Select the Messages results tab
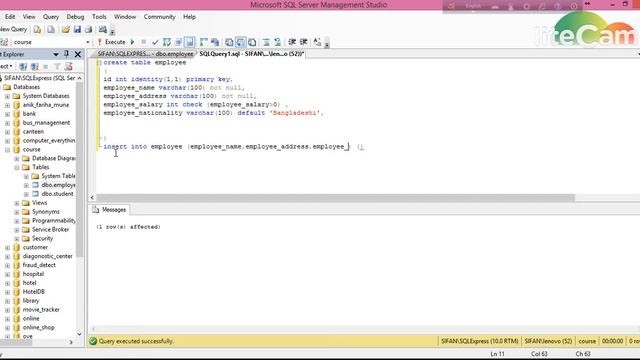This screenshot has width=640, height=360. click(109, 210)
